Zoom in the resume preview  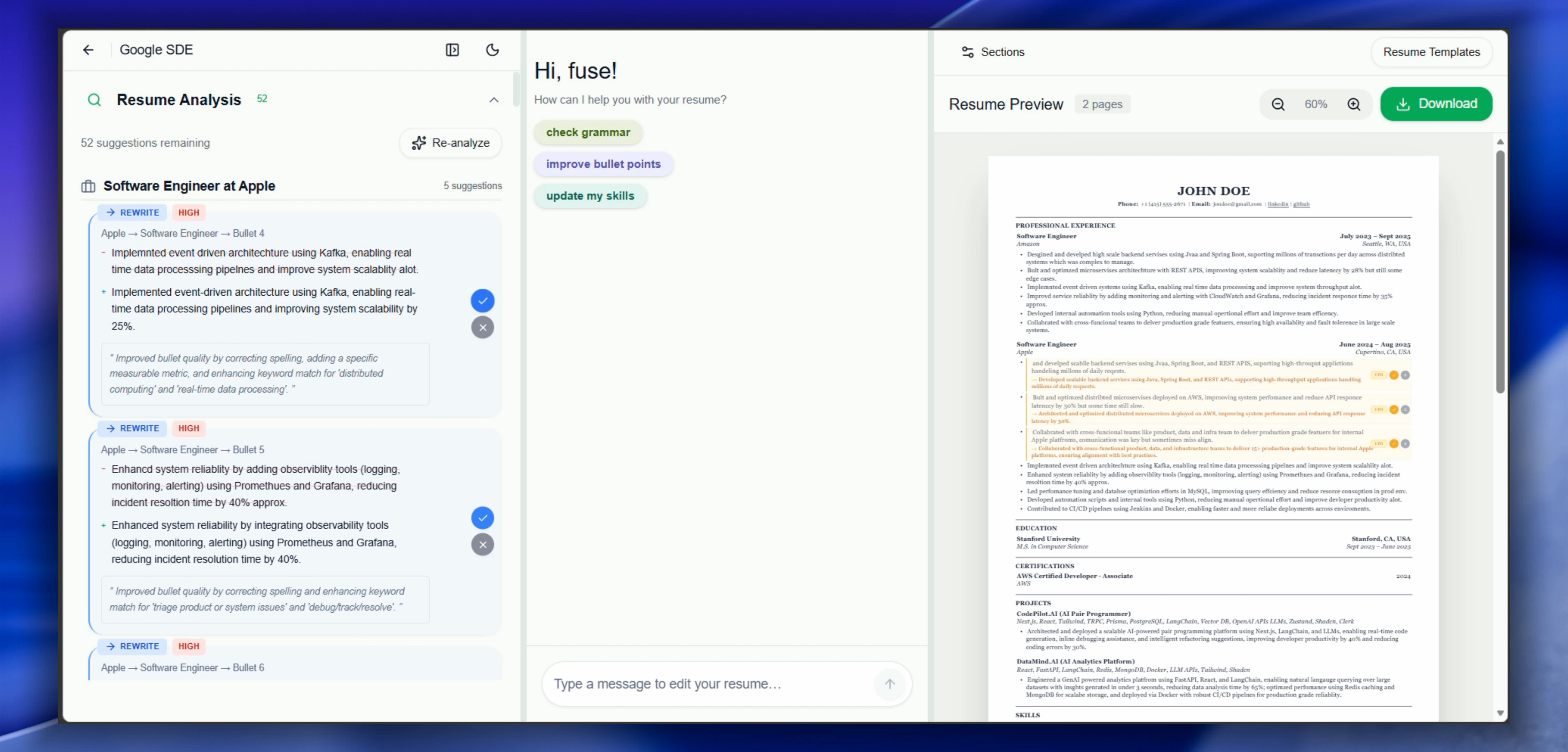1353,105
